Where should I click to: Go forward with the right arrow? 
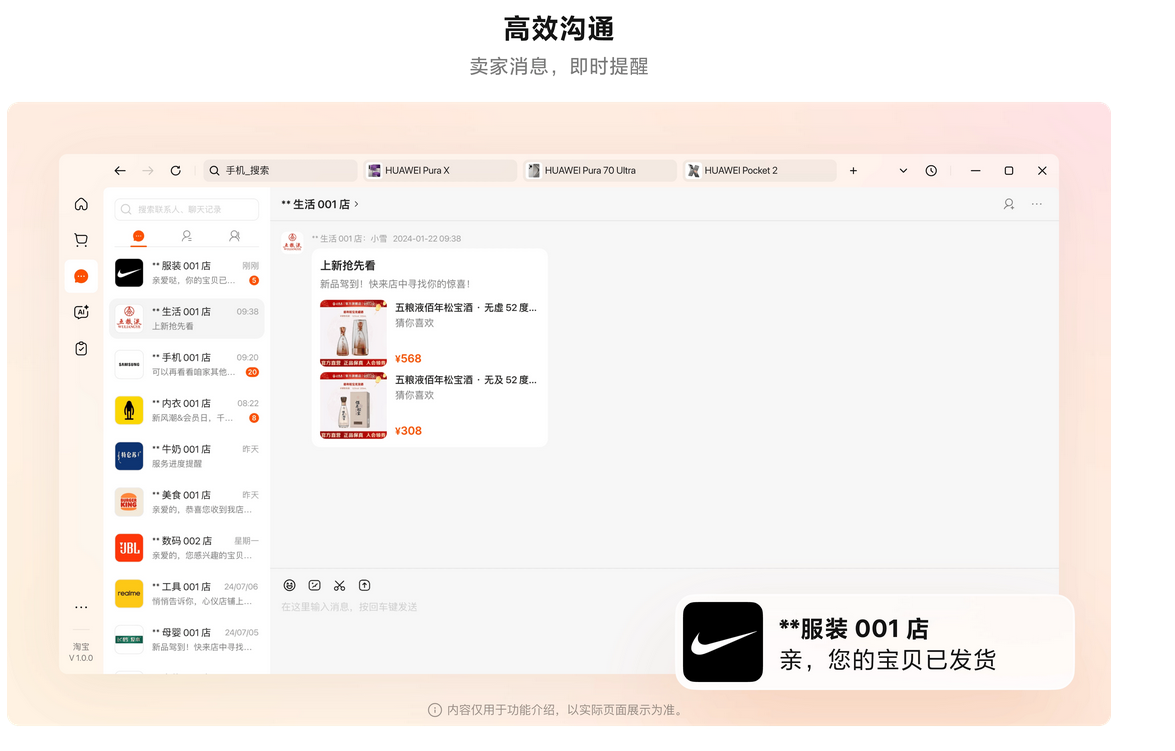[148, 171]
